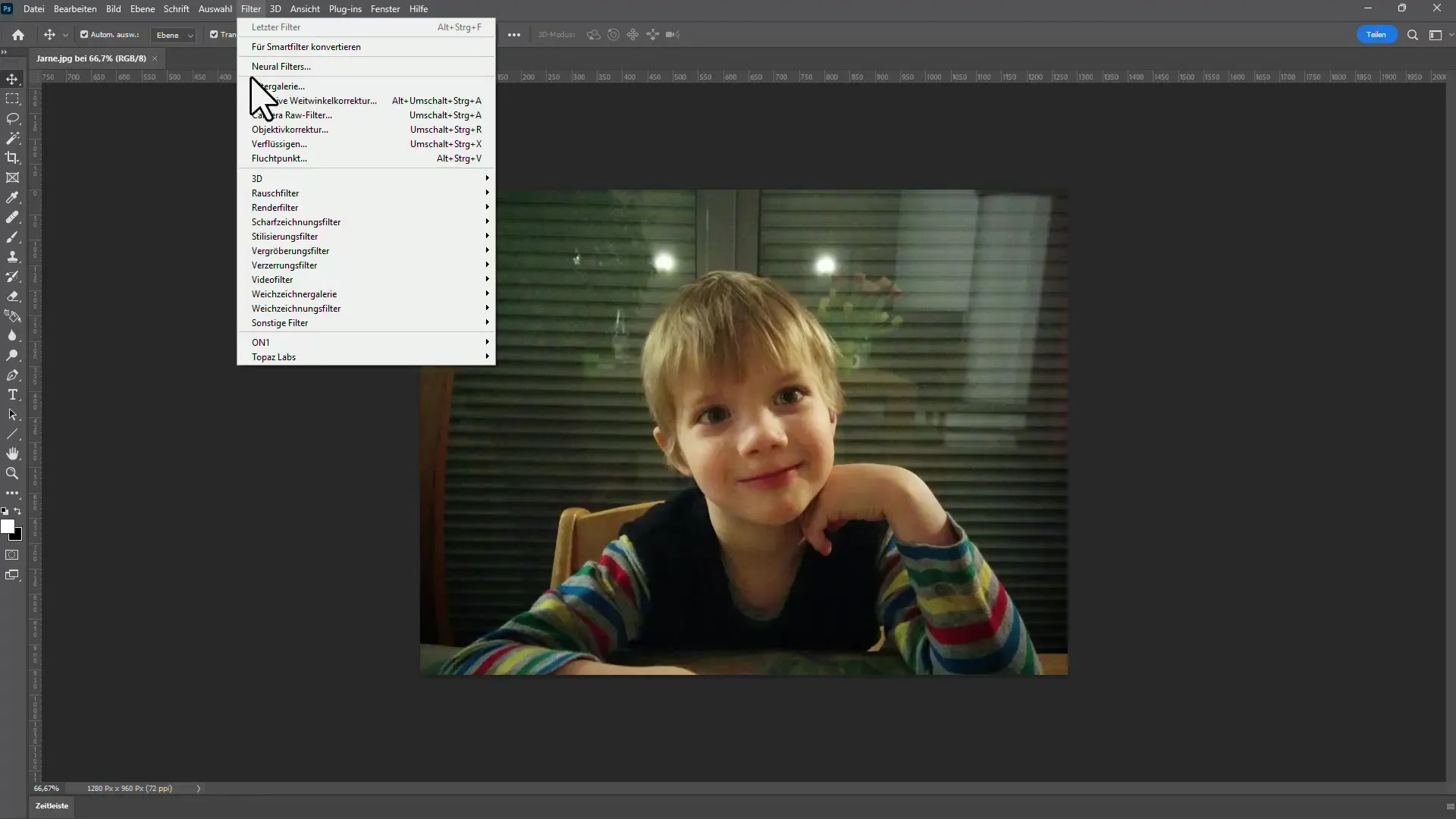Expand the ON1 submenu
This screenshot has width=1456, height=819.
pos(366,342)
